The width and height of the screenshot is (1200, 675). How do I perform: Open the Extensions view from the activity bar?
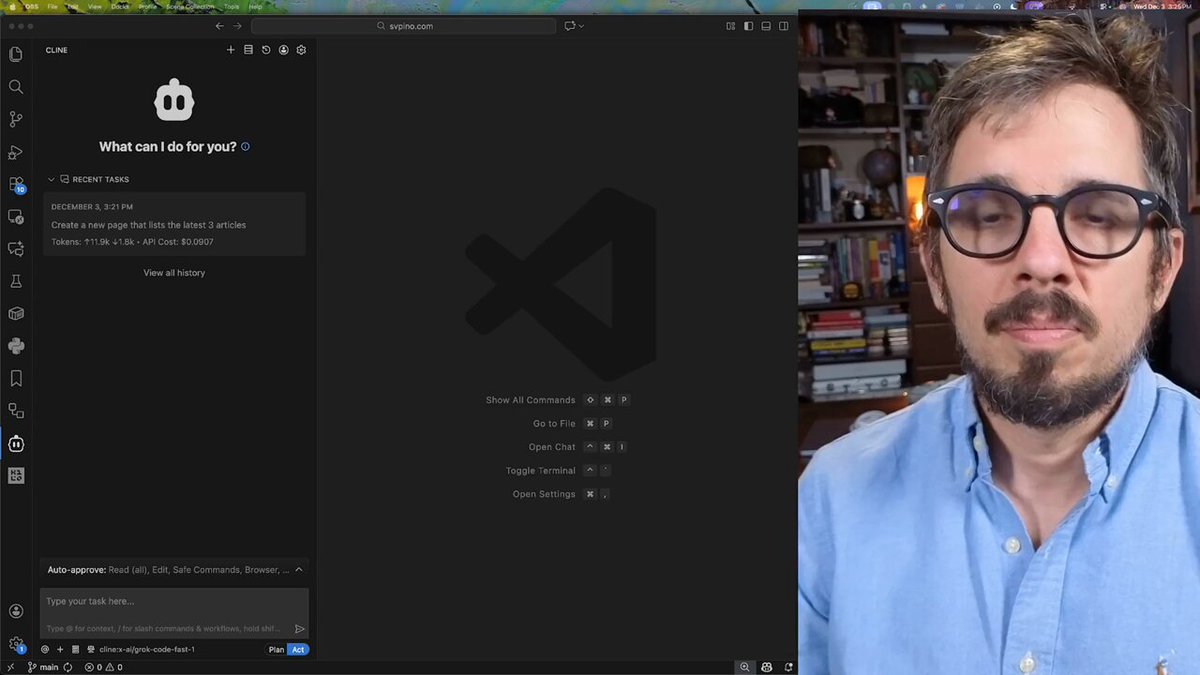[15, 184]
